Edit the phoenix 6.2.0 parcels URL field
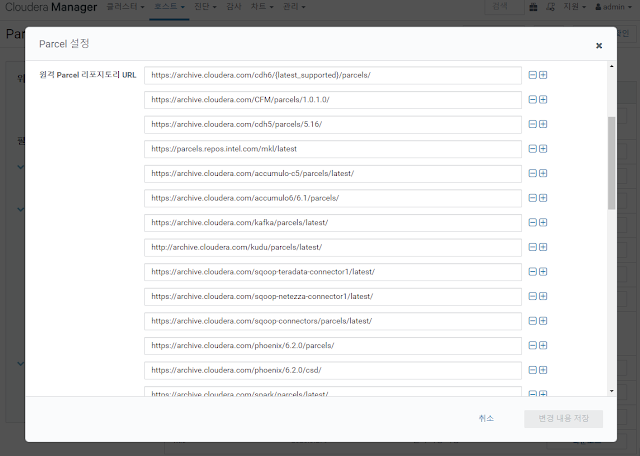The height and width of the screenshot is (456, 640). coord(333,346)
